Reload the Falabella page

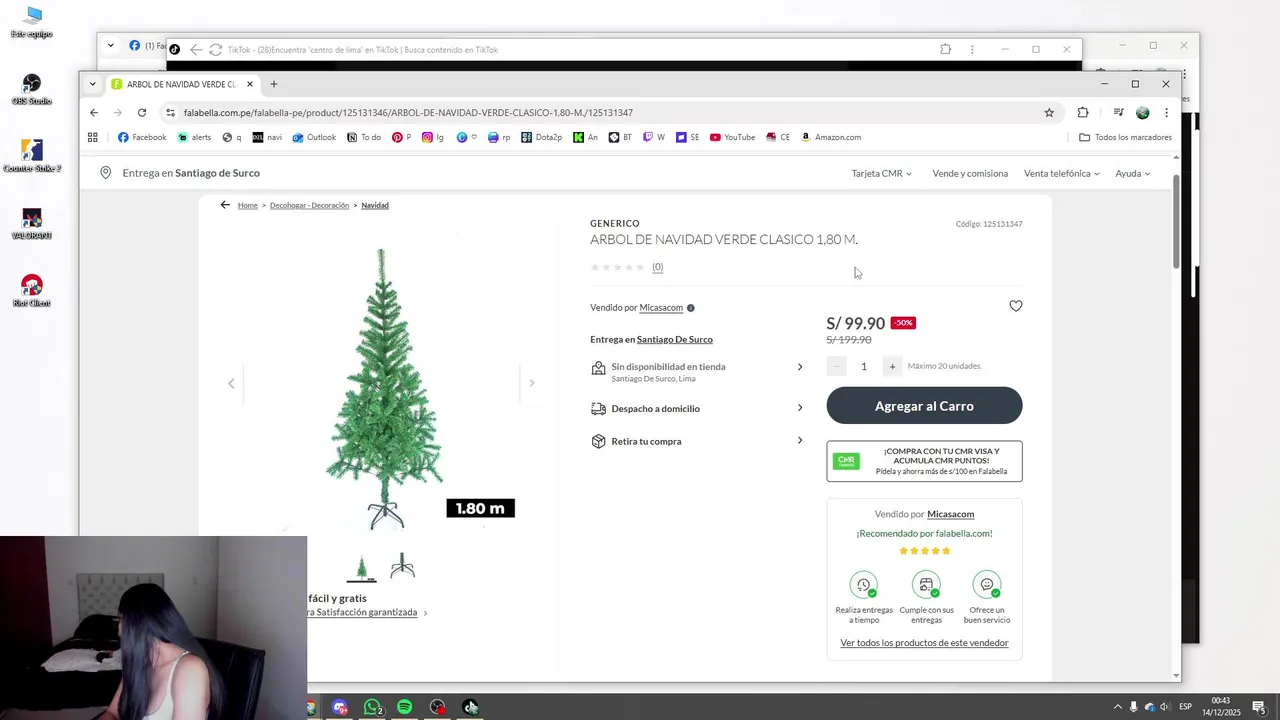point(142,112)
